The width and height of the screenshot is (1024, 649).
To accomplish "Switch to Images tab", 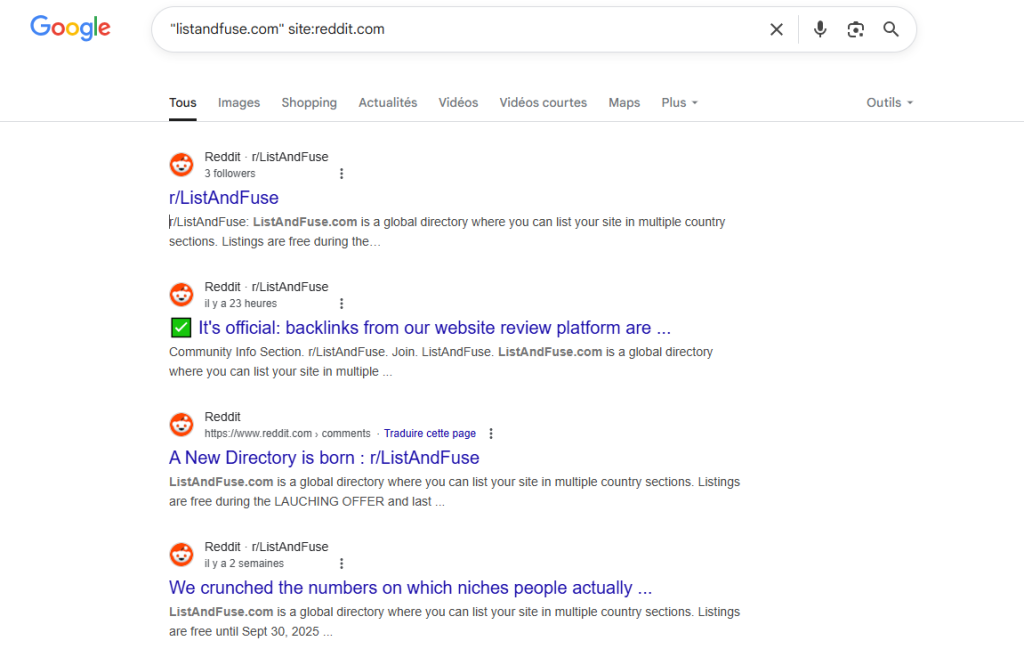I will pyautogui.click(x=239, y=103).
